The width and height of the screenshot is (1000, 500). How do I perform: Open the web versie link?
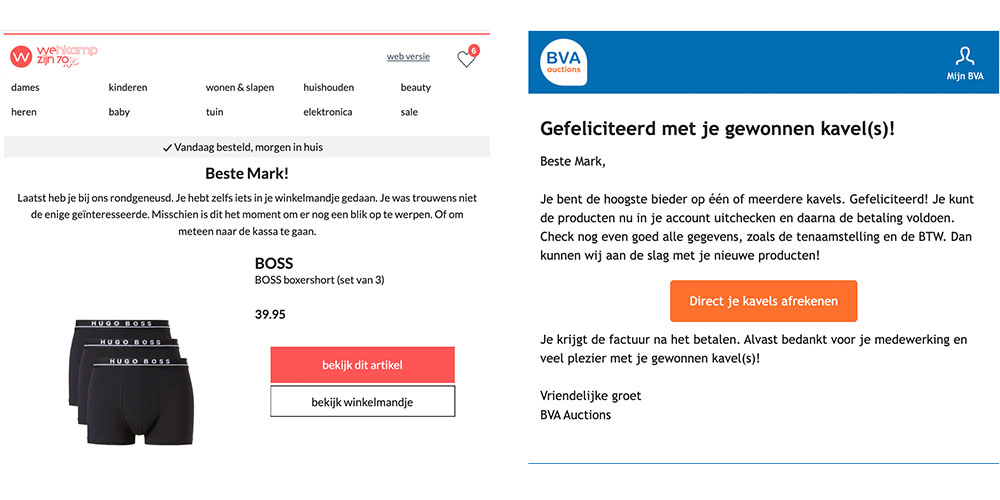pos(408,57)
